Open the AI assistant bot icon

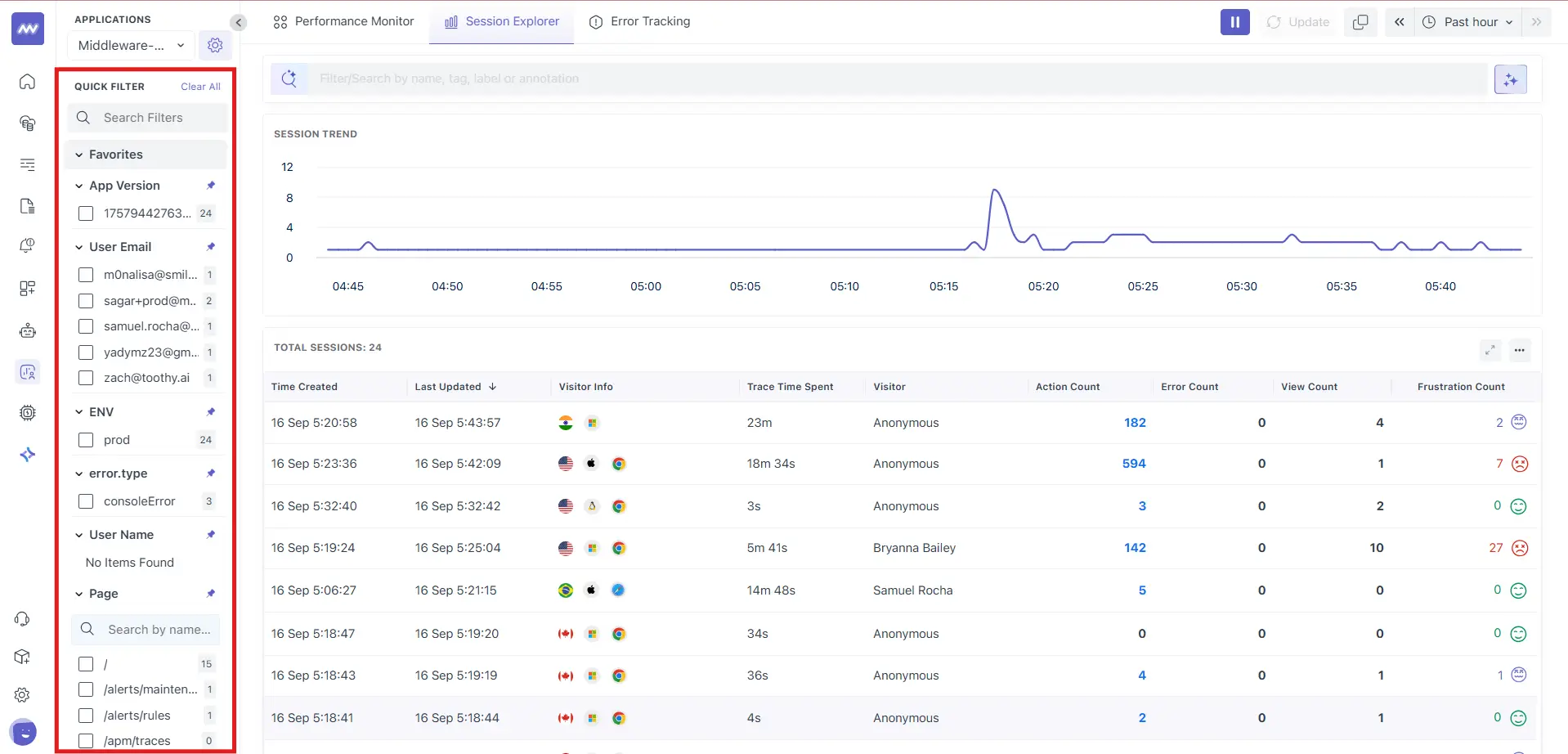(27, 330)
